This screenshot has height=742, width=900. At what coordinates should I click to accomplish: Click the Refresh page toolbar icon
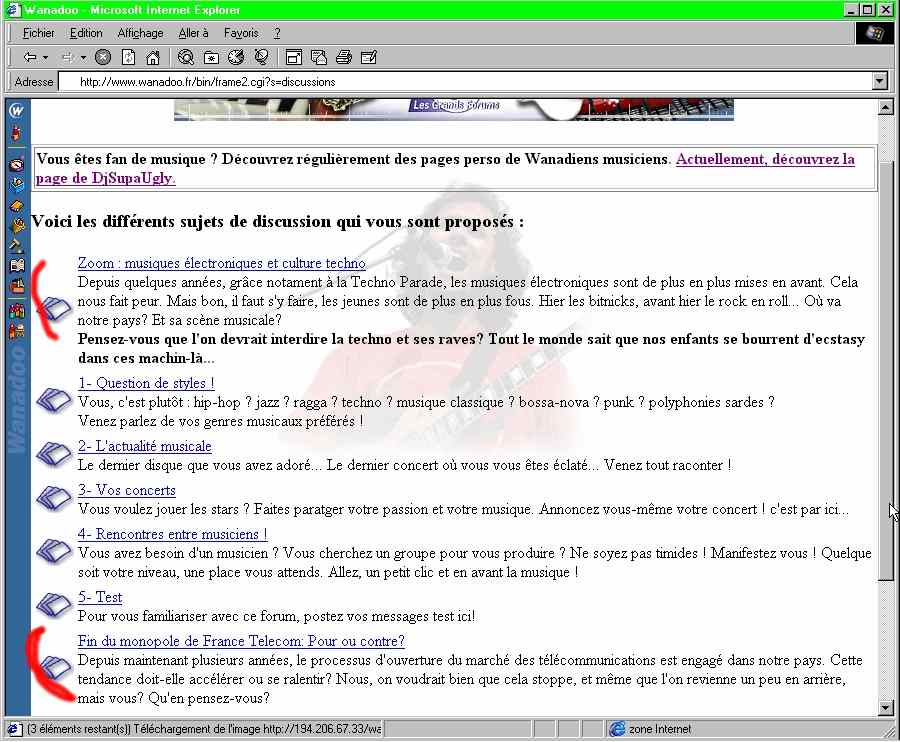click(129, 57)
